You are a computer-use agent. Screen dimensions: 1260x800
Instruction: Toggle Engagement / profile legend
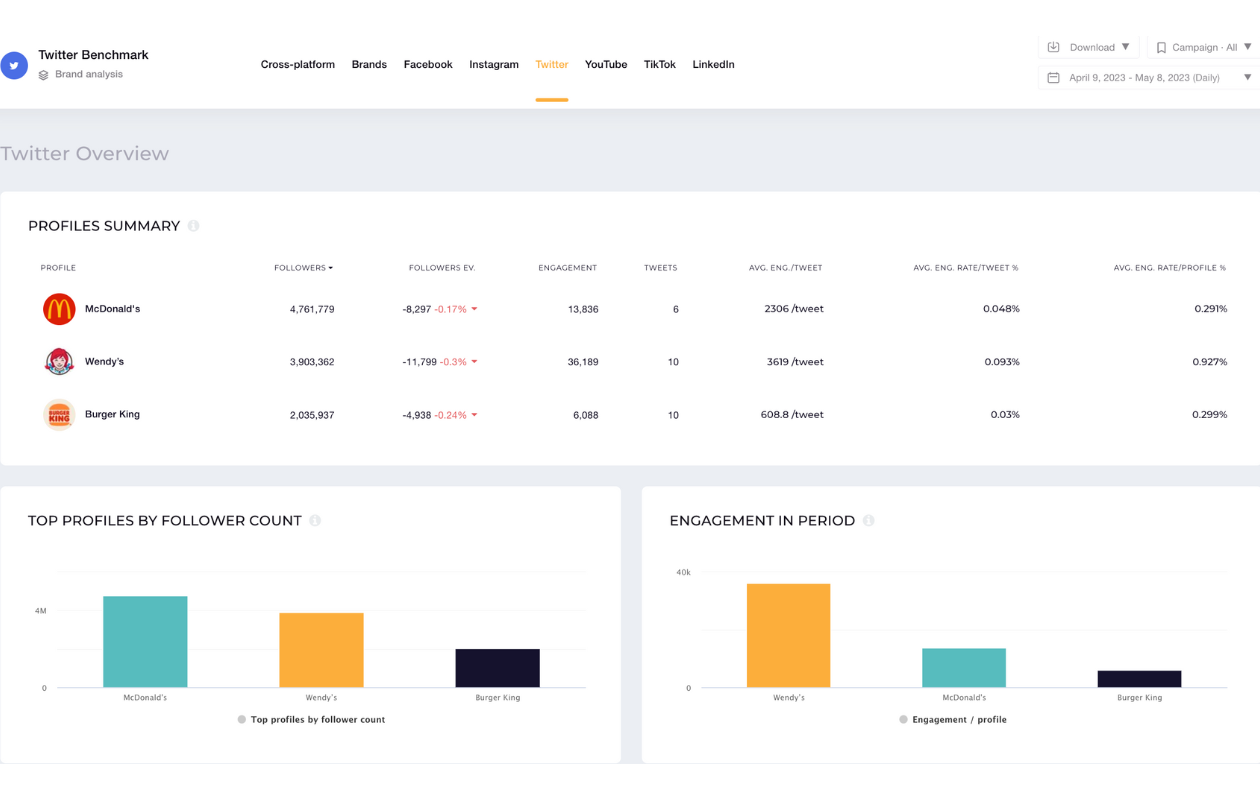tap(953, 719)
